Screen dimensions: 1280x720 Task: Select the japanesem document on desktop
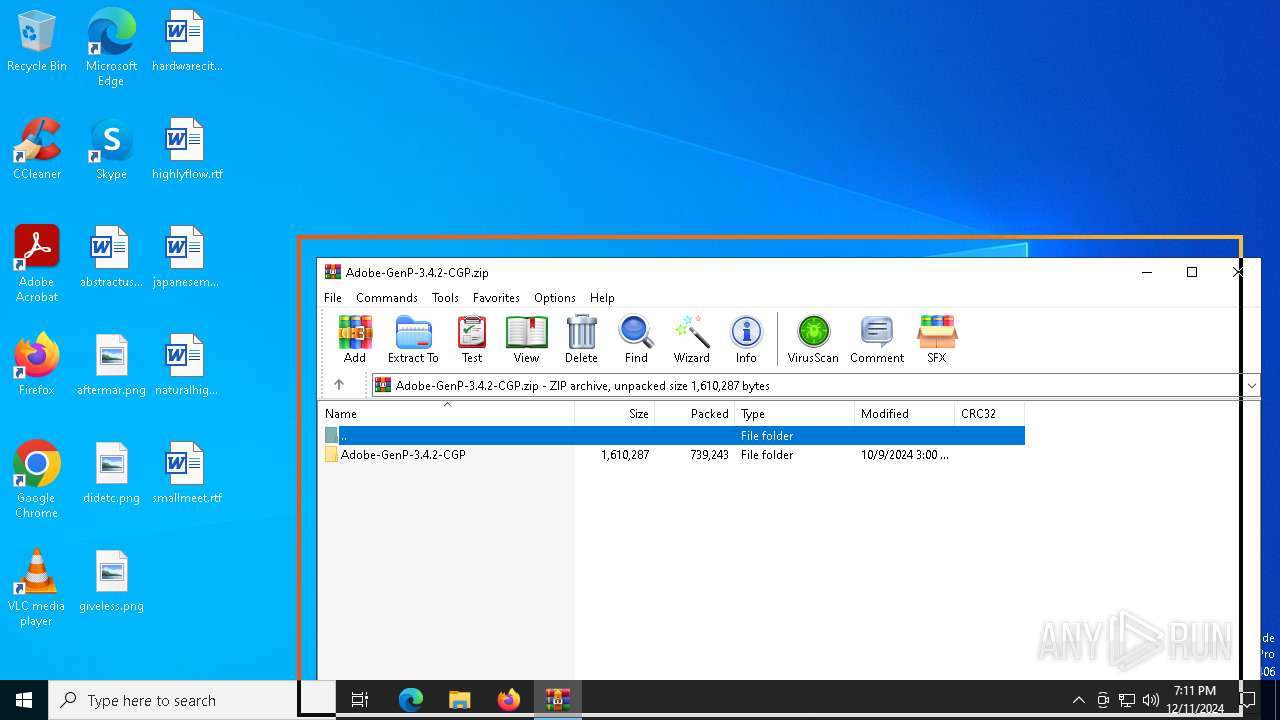[x=187, y=258]
